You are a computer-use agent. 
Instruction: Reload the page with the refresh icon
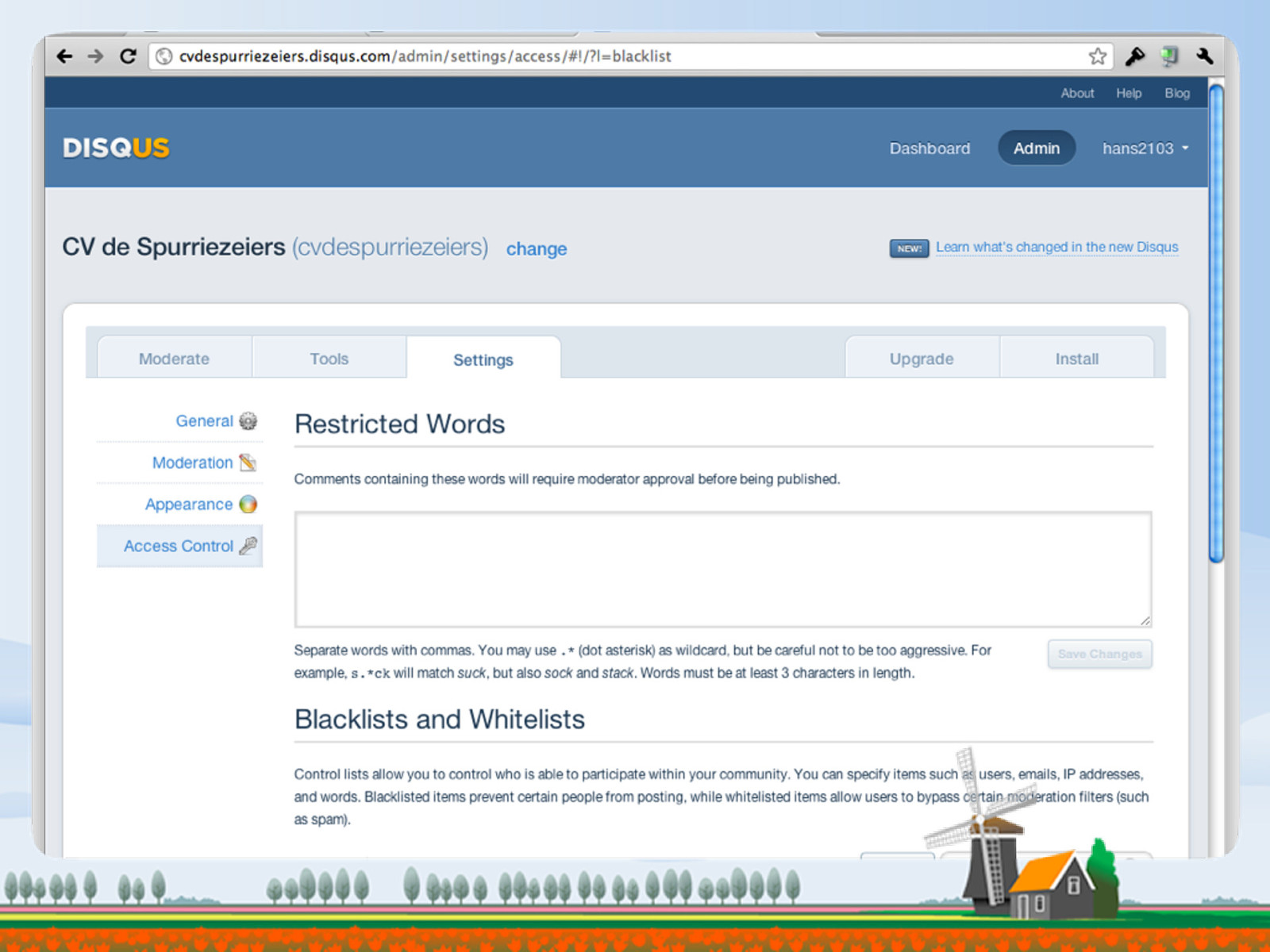coord(128,56)
